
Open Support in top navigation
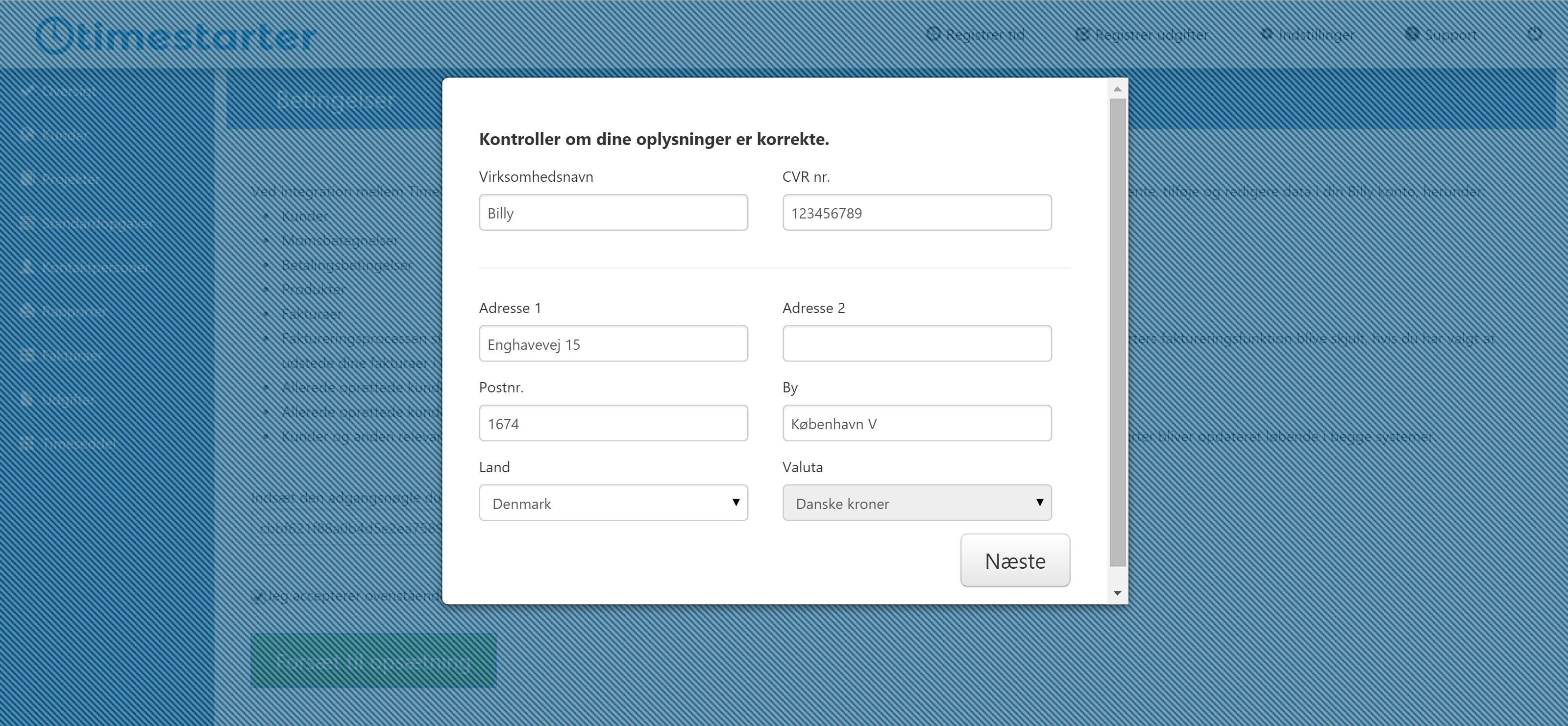pos(1441,35)
